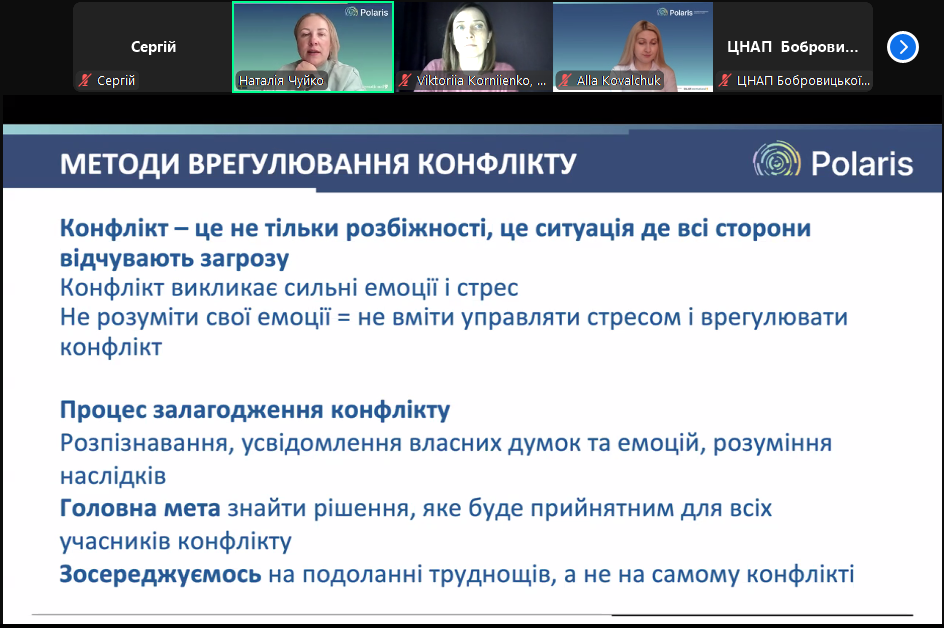944x628 pixels.
Task: Select text відчувають загрозу
Action: click(174, 258)
